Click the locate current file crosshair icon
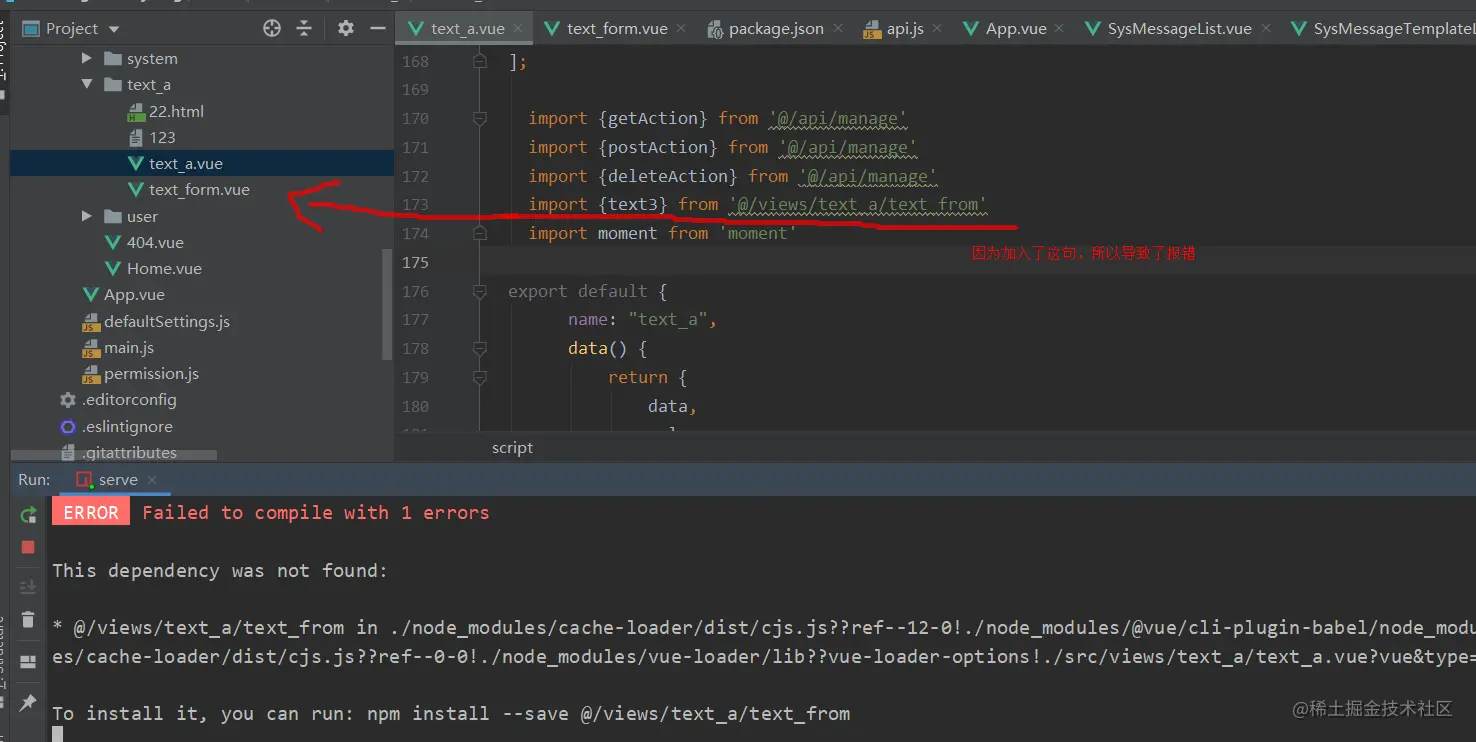This screenshot has height=742, width=1476. (272, 29)
